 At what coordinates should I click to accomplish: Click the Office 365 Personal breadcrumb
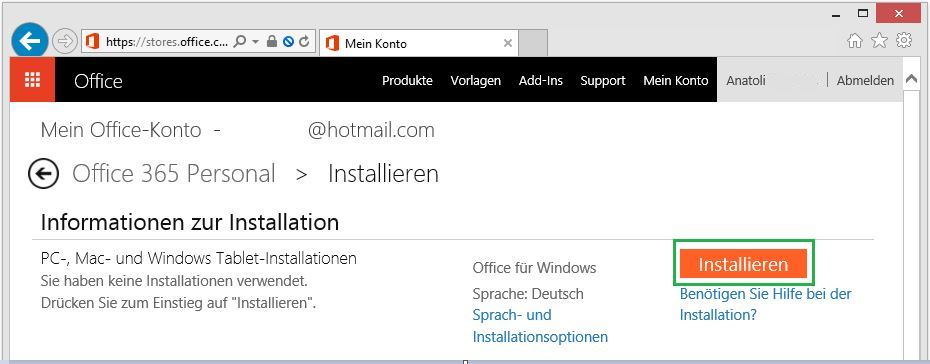(174, 174)
